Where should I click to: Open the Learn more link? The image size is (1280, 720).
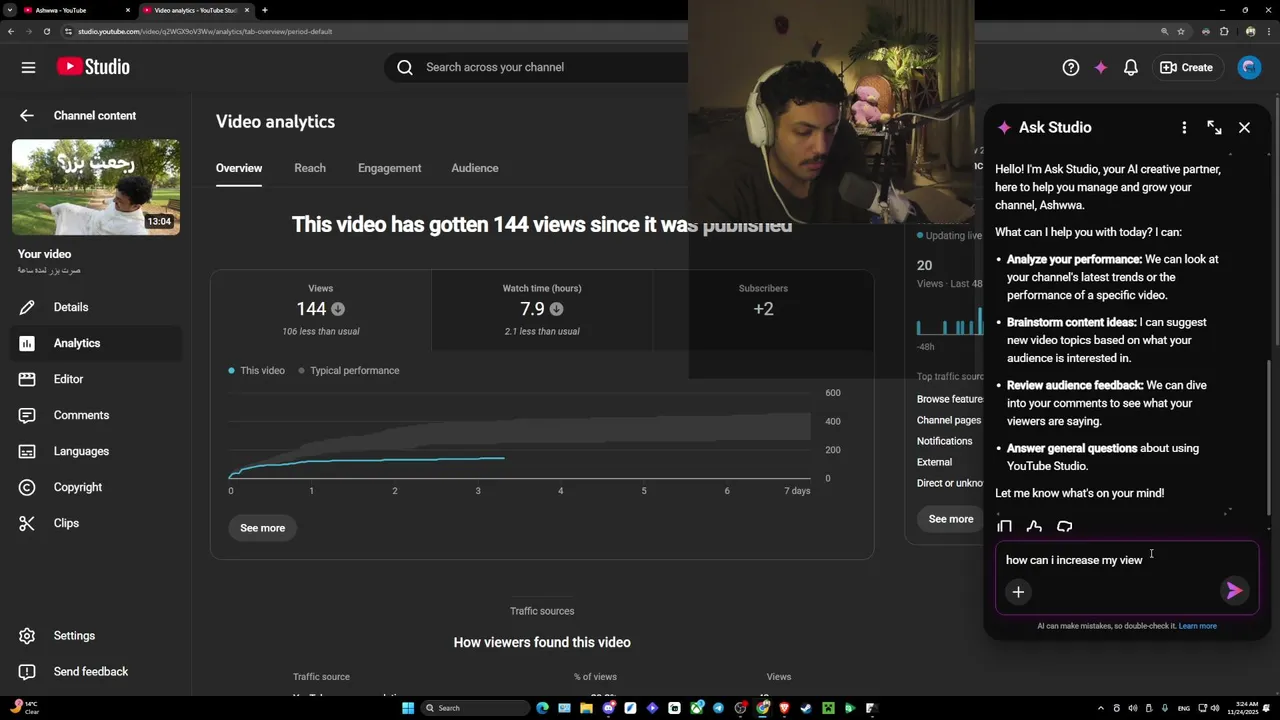[1198, 626]
